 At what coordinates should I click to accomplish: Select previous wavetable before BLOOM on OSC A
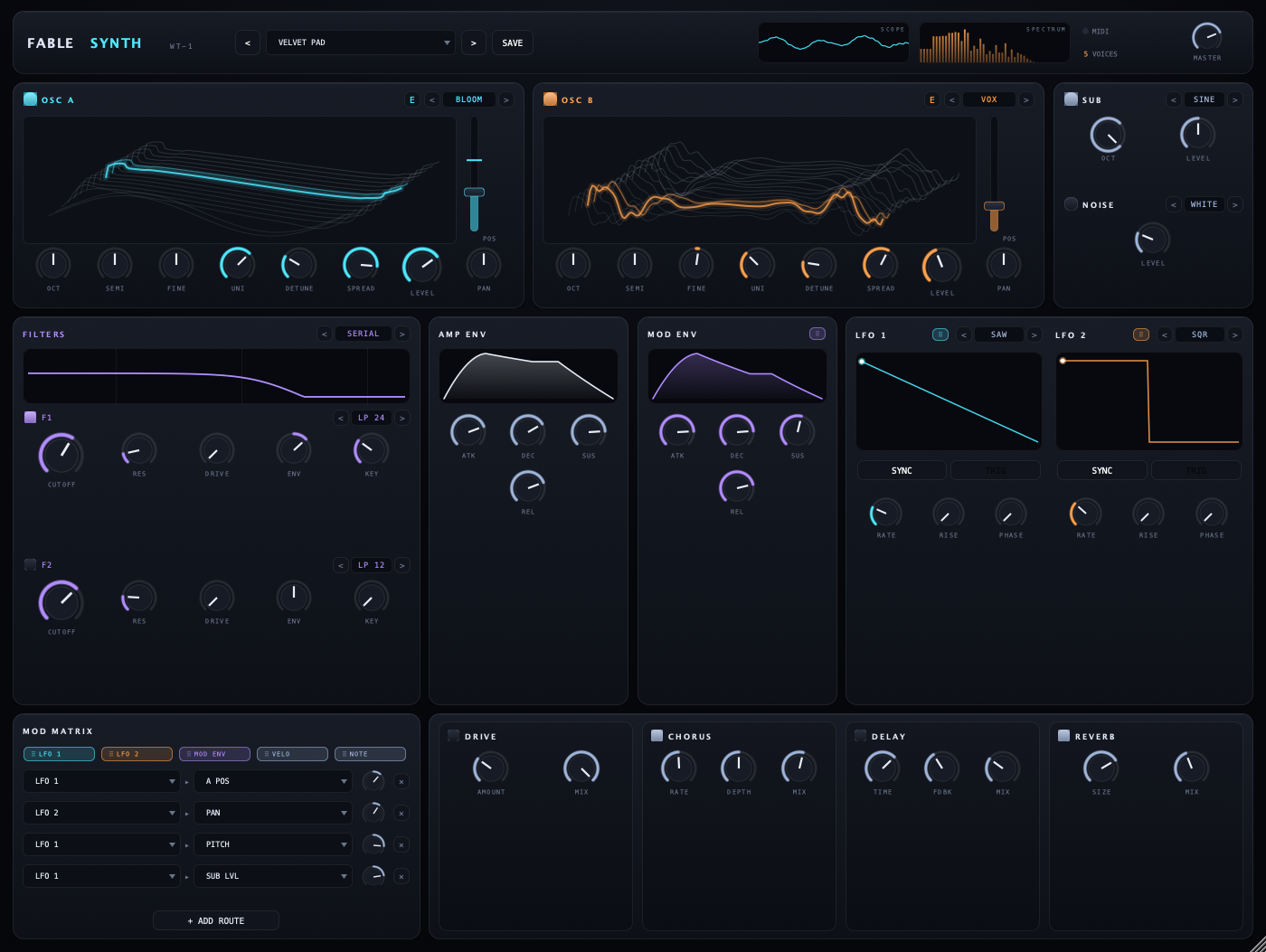coord(432,99)
